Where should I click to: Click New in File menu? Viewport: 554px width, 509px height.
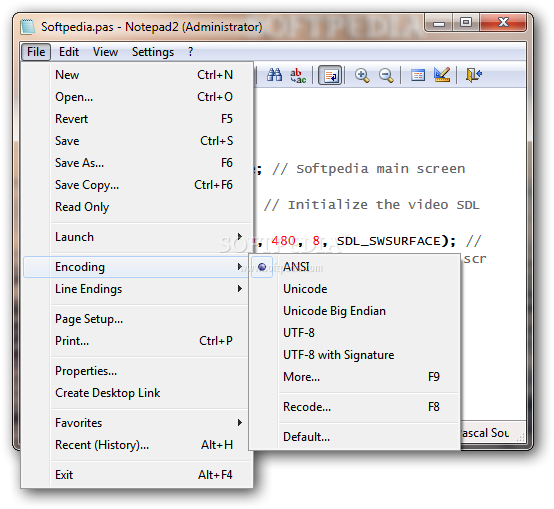(138, 75)
